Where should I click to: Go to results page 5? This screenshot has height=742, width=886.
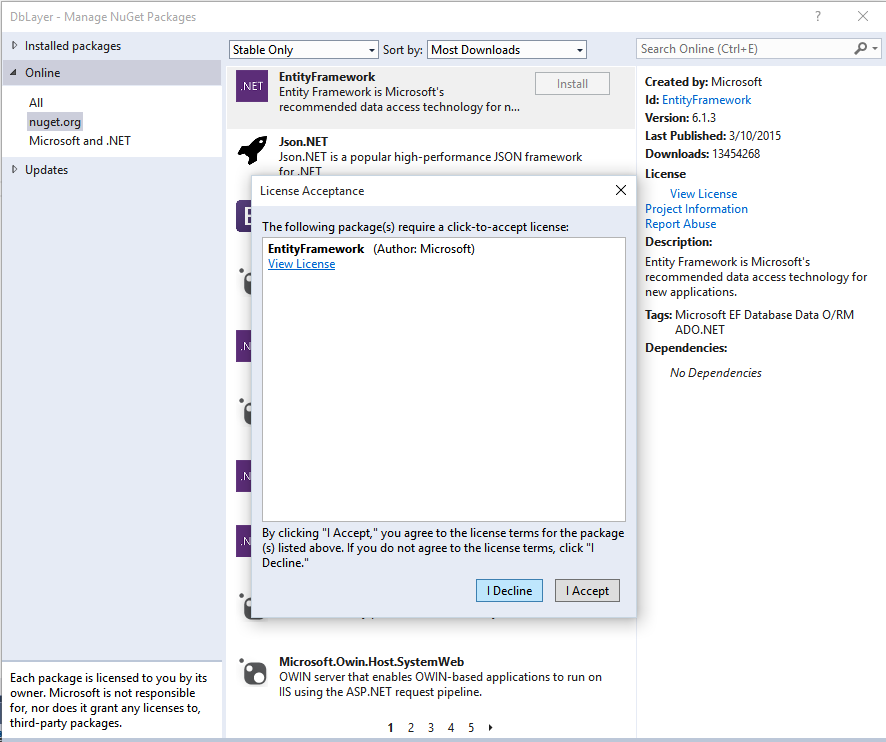[471, 728]
